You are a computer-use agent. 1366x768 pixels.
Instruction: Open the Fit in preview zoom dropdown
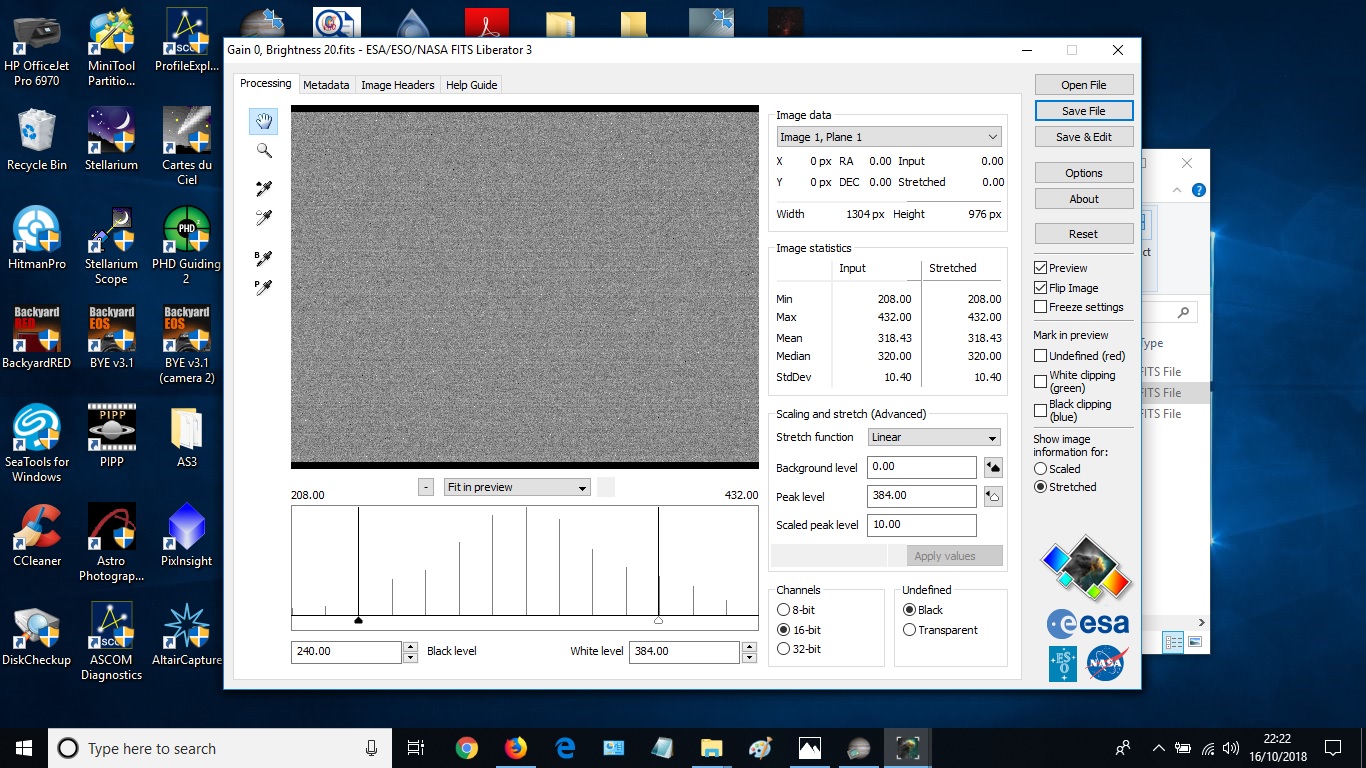pos(517,487)
